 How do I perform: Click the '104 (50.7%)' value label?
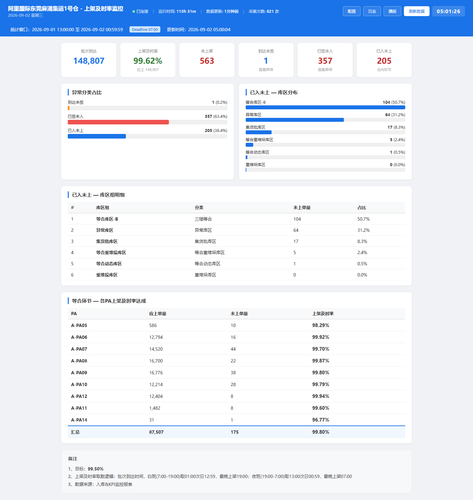point(394,102)
